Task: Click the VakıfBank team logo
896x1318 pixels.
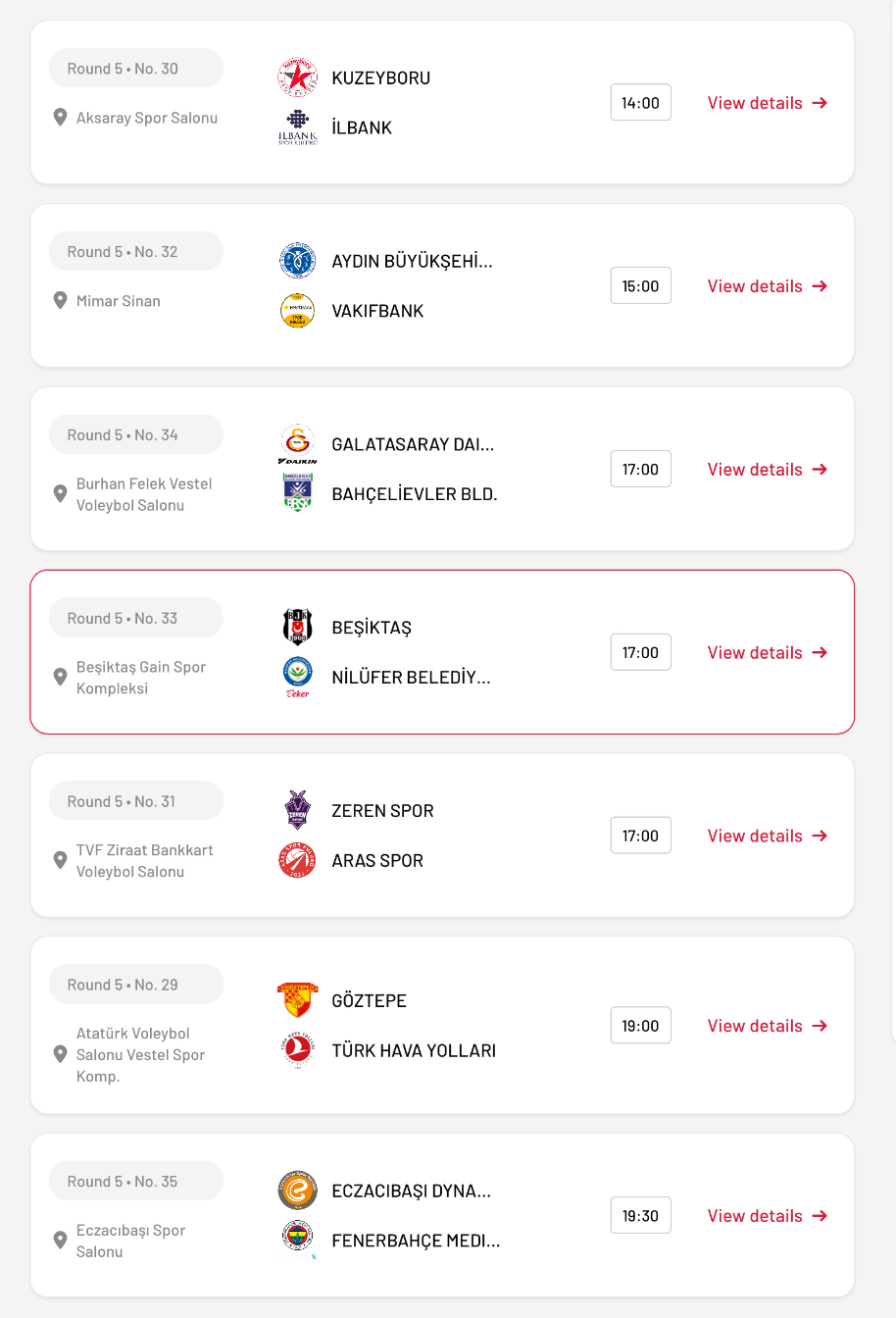Action: [x=297, y=311]
